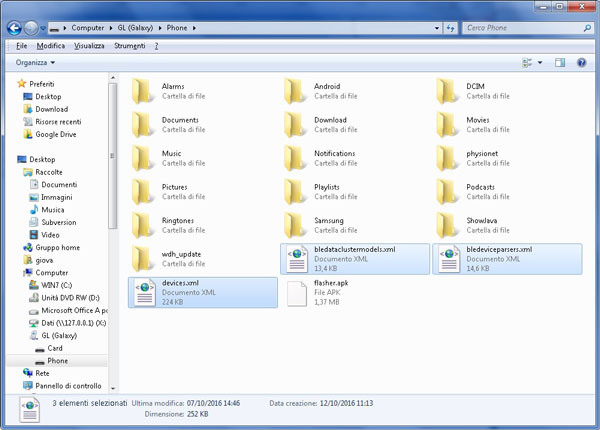Select the devices.xml file
The width and height of the screenshot is (600, 430).
180,283
